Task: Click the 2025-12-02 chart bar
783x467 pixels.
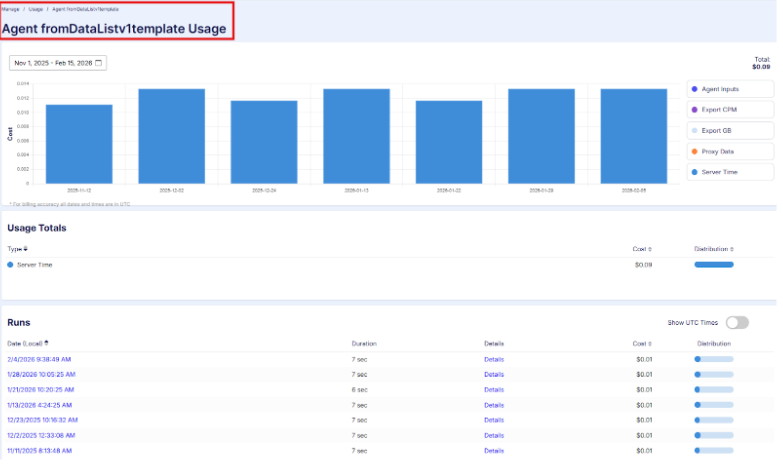Action: (x=171, y=136)
